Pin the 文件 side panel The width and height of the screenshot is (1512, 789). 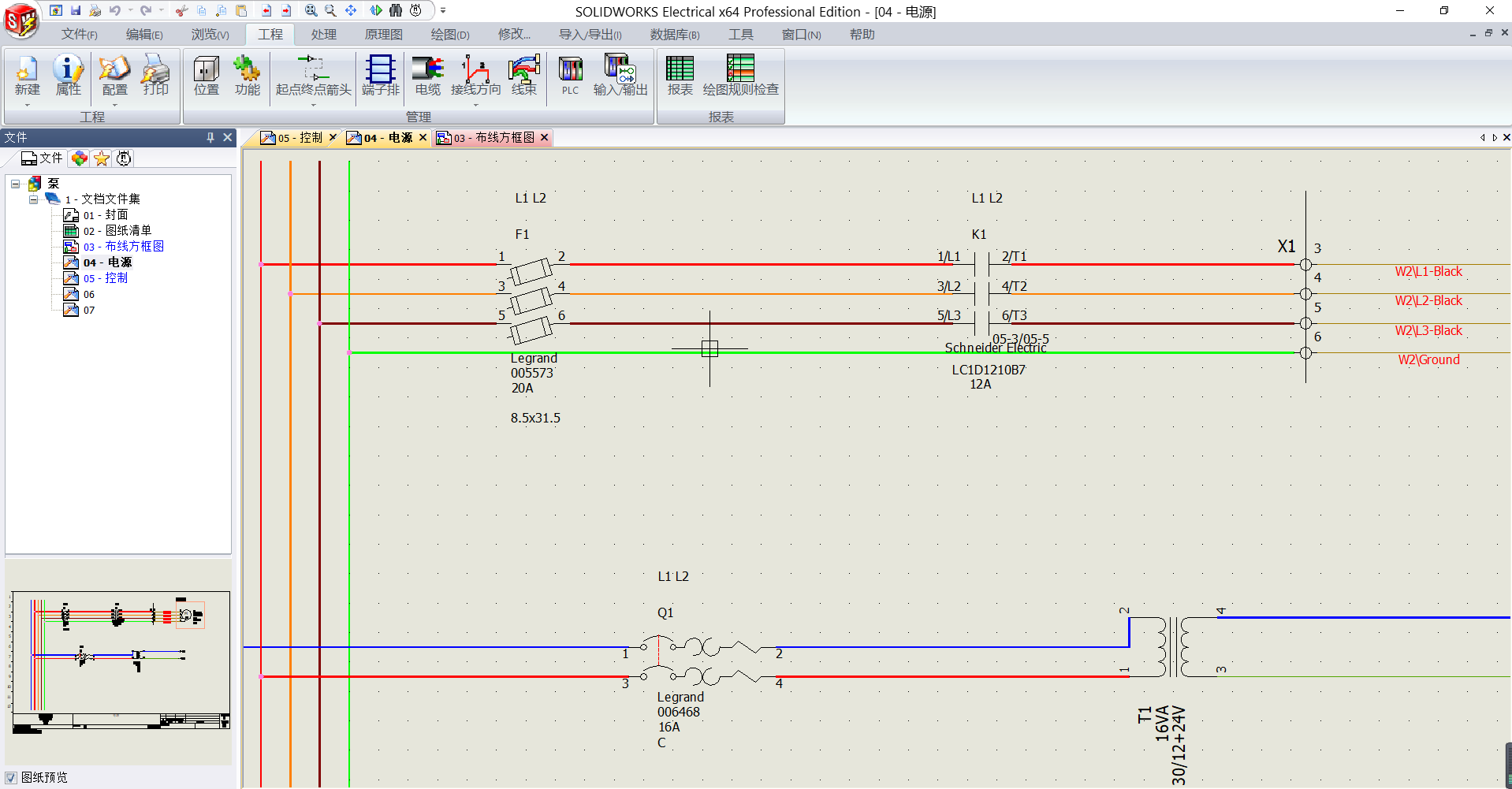click(x=210, y=137)
